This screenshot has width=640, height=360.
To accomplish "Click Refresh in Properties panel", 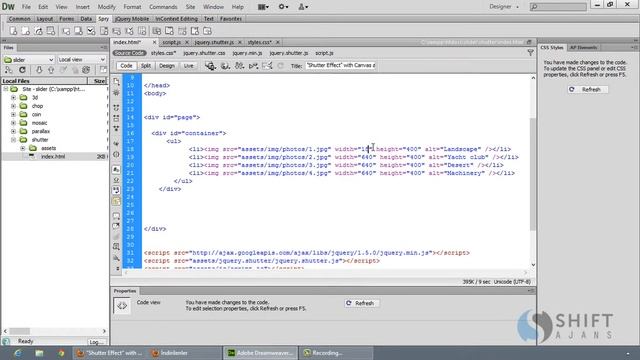I will tap(361, 303).
